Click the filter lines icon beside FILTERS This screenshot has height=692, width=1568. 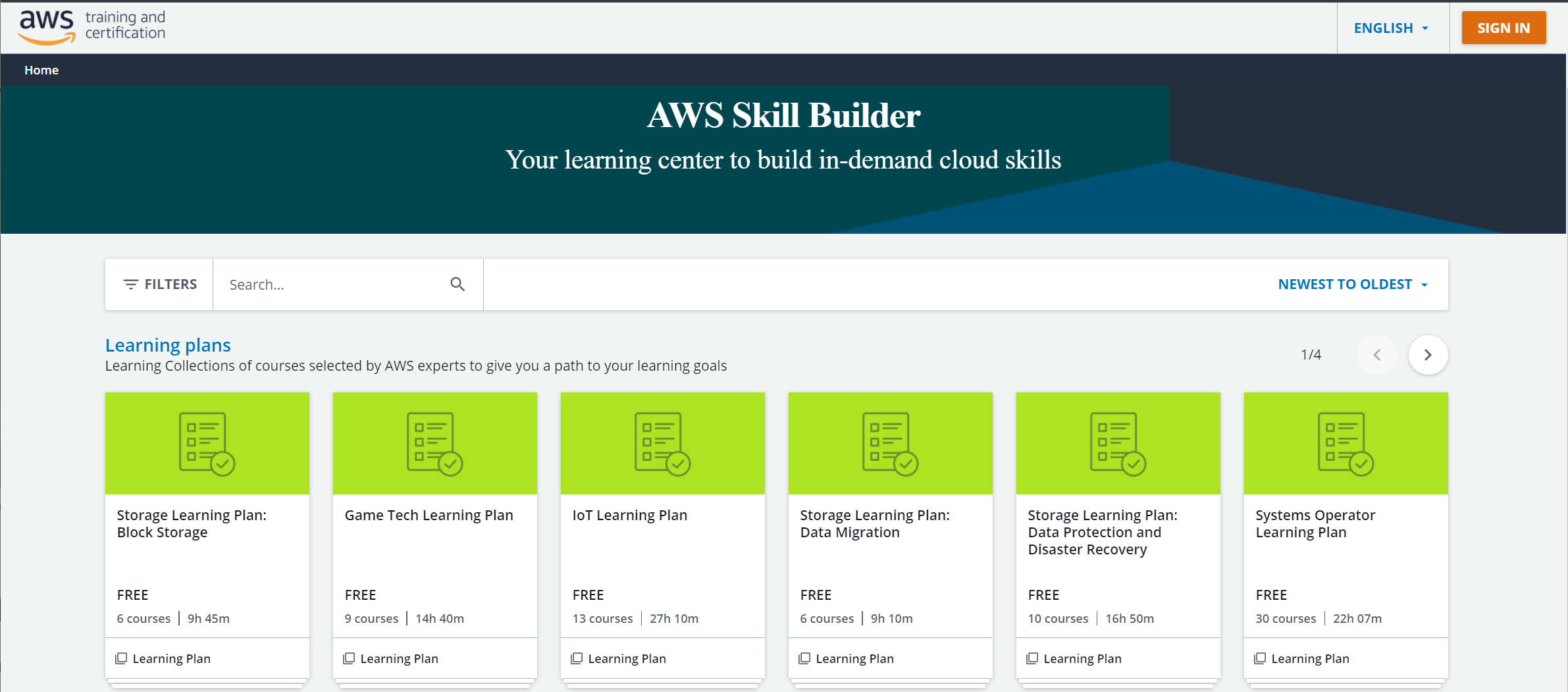(130, 284)
